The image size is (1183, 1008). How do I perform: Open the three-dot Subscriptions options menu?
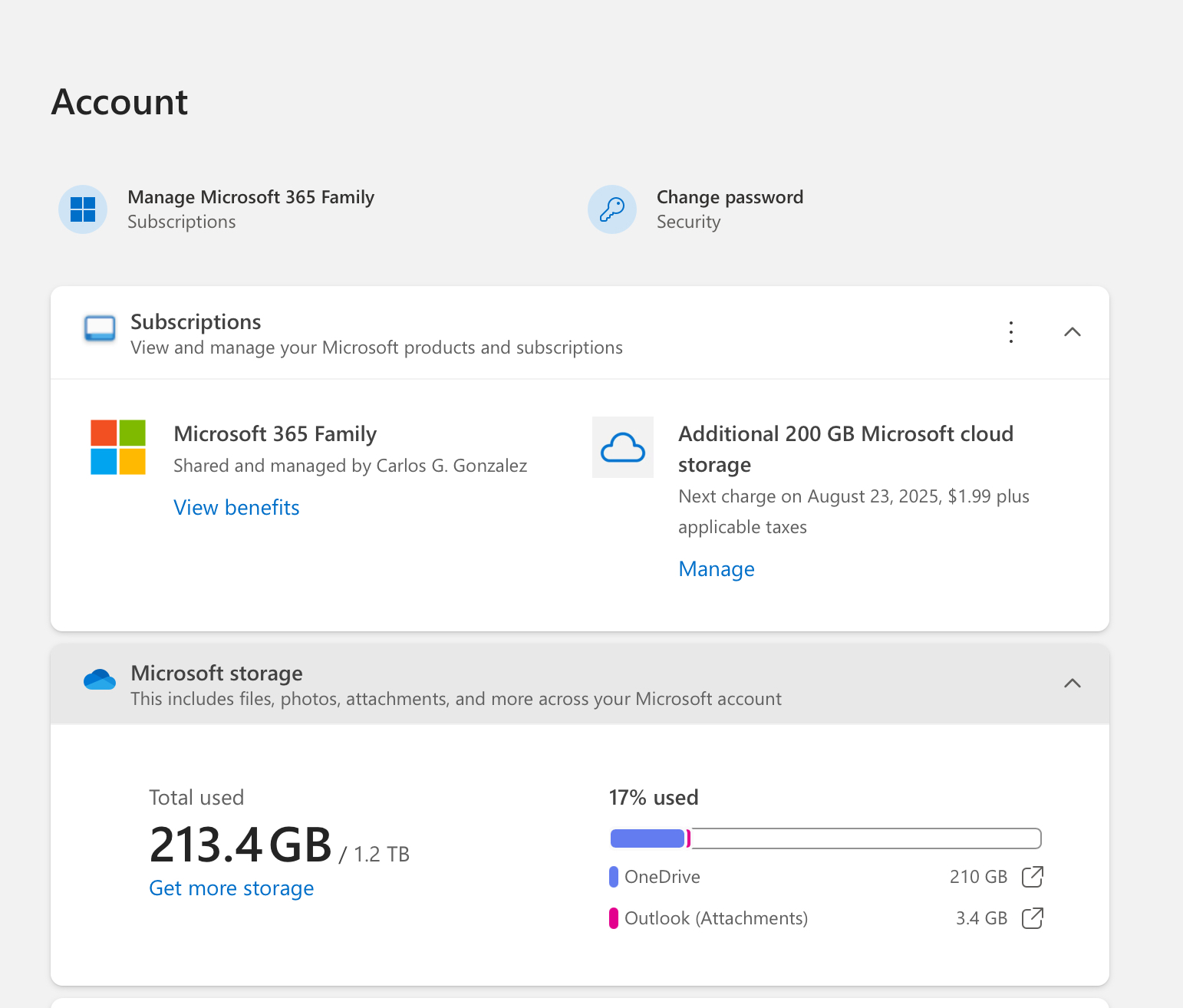(x=1011, y=332)
